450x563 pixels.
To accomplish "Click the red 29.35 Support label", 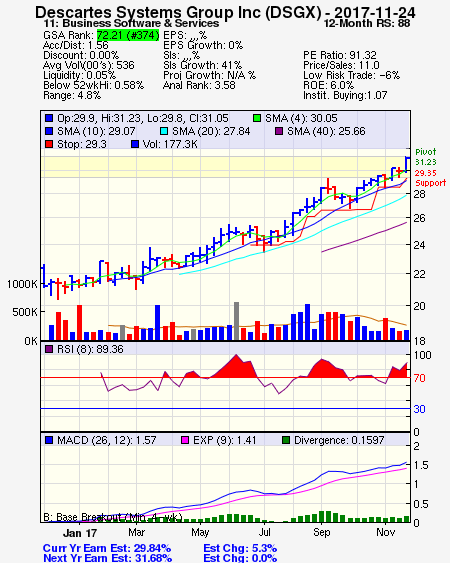I will tap(430, 178).
